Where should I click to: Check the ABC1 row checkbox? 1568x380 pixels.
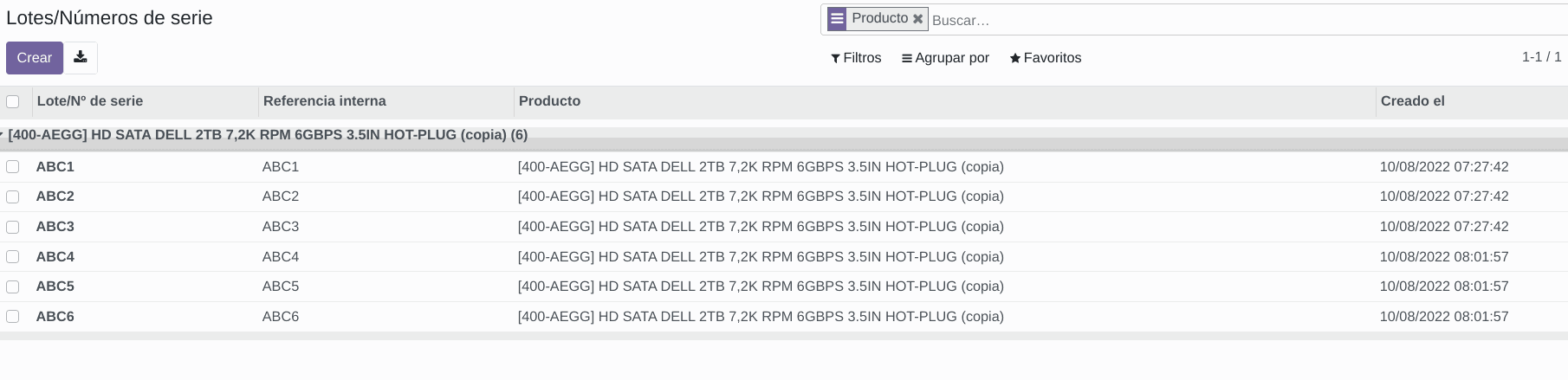coord(13,166)
